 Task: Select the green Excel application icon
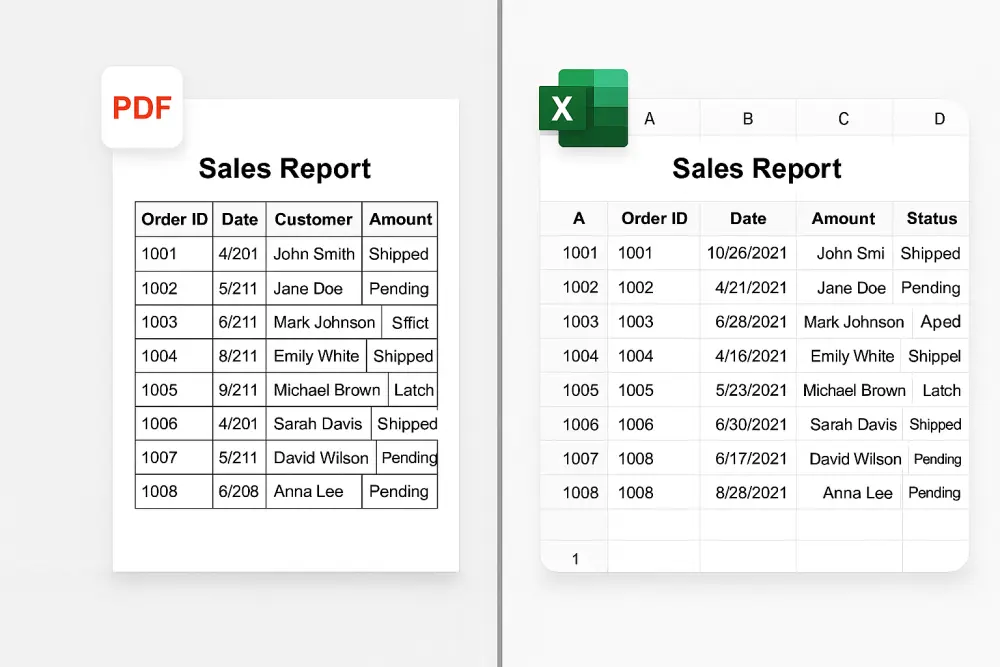point(584,110)
